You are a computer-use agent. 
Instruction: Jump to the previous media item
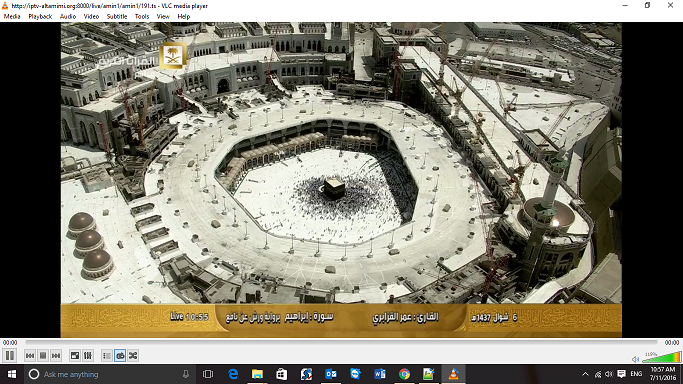(x=30, y=356)
